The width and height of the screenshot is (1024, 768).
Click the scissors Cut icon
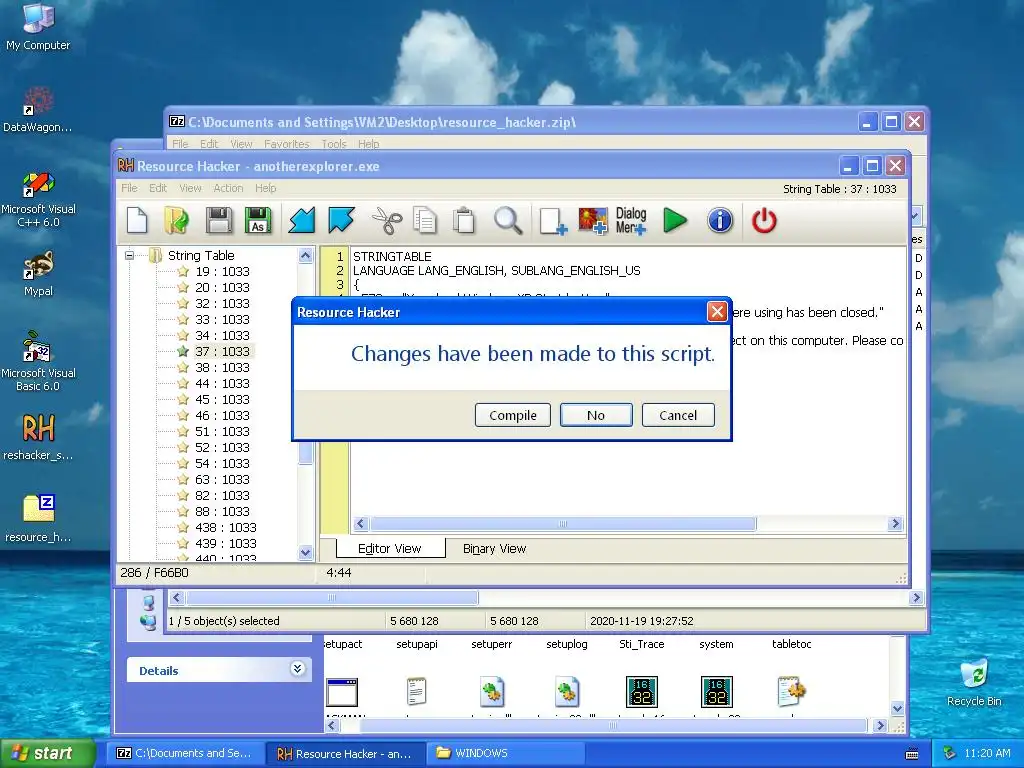[387, 220]
